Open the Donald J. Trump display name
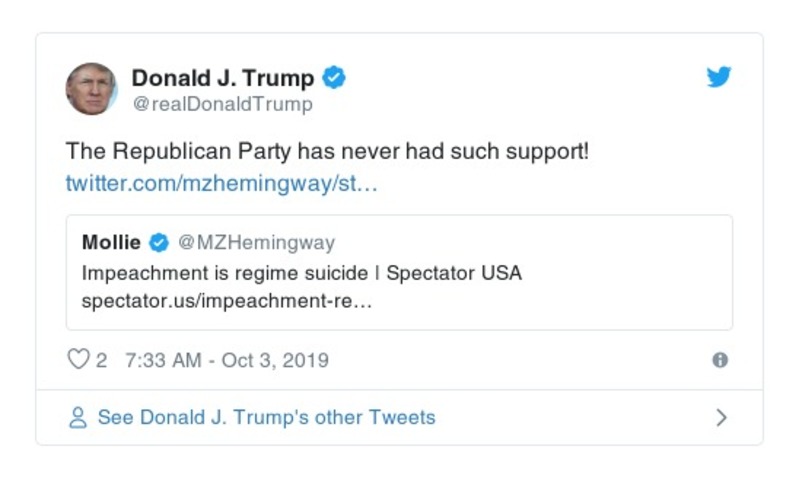Image resolution: width=799 pixels, height=478 pixels. tap(222, 77)
